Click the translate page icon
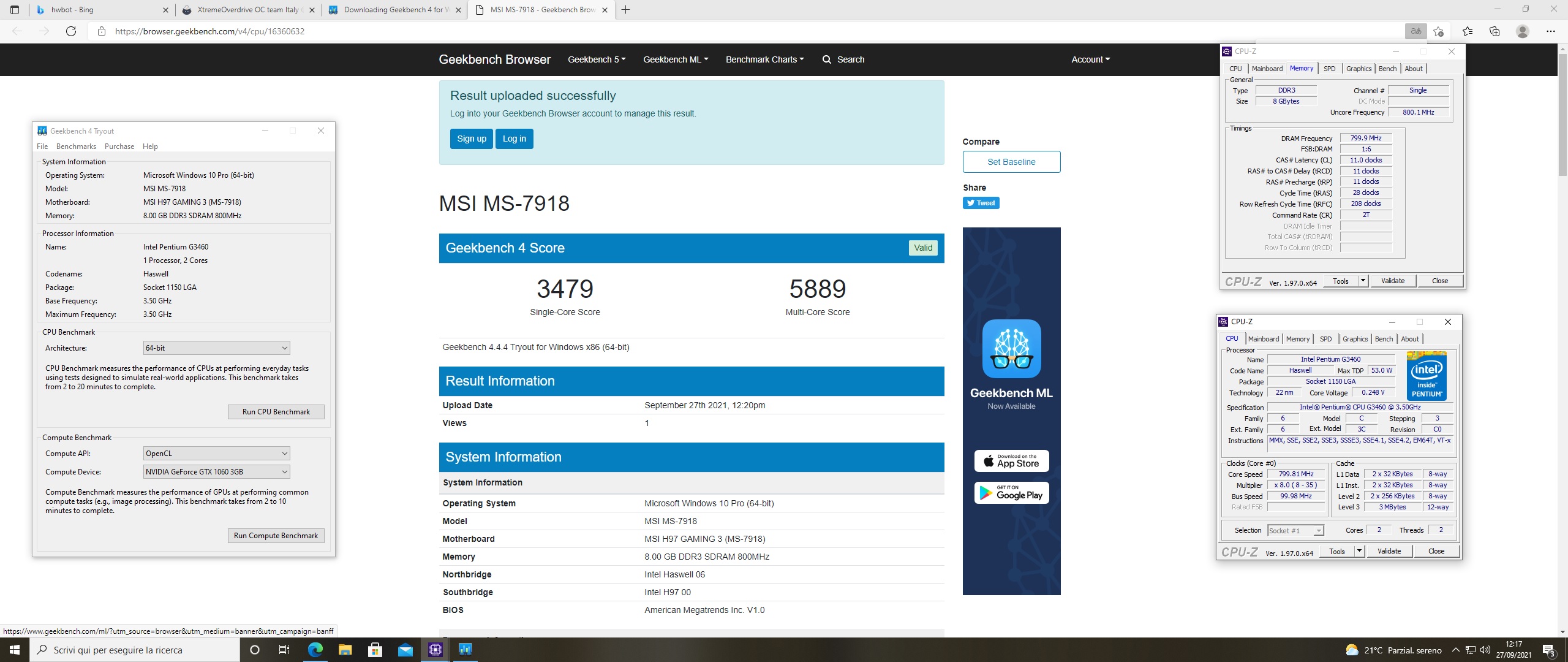Viewport: 1568px width, 662px height. tap(1415, 31)
